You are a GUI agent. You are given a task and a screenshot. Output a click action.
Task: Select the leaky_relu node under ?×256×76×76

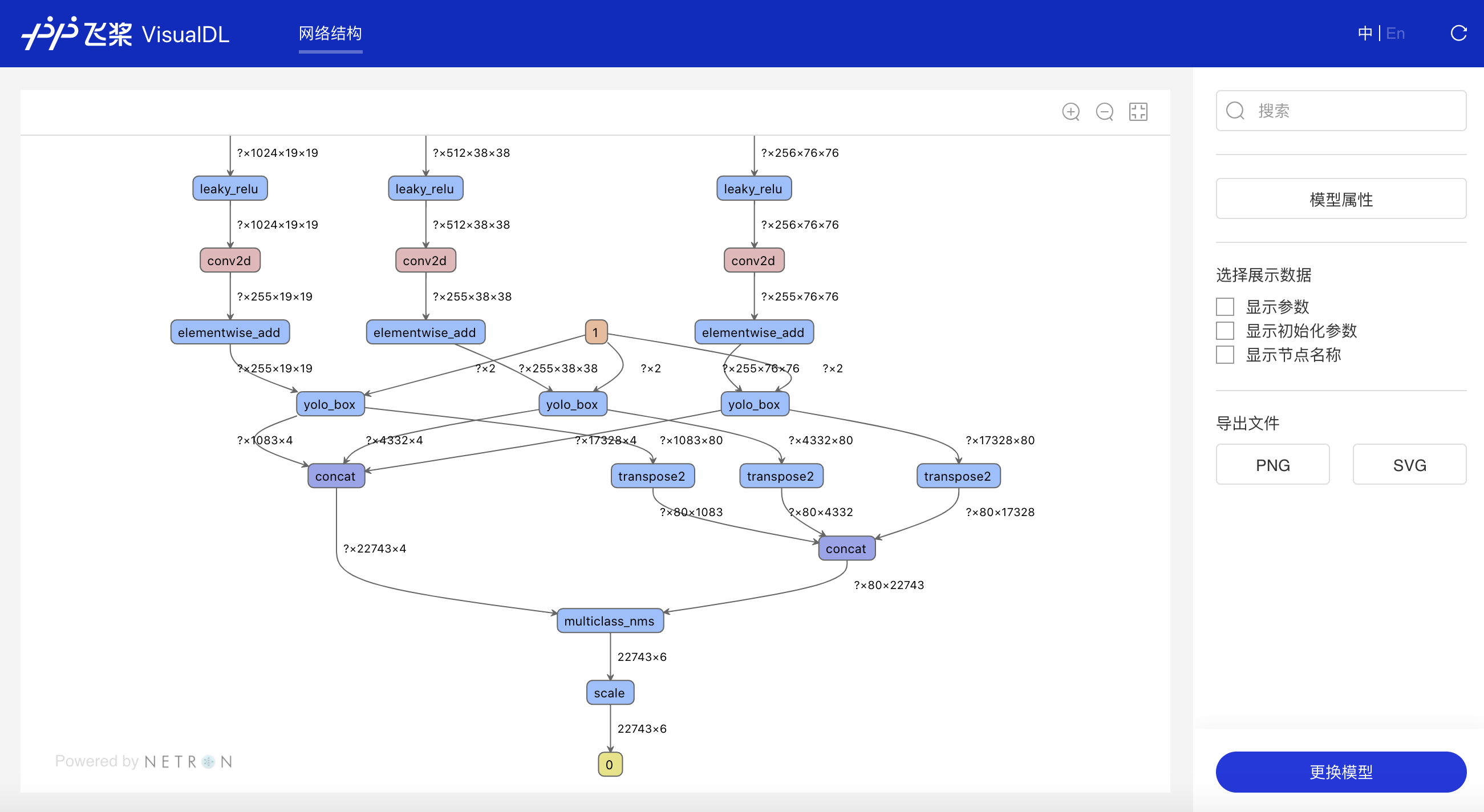click(x=753, y=188)
